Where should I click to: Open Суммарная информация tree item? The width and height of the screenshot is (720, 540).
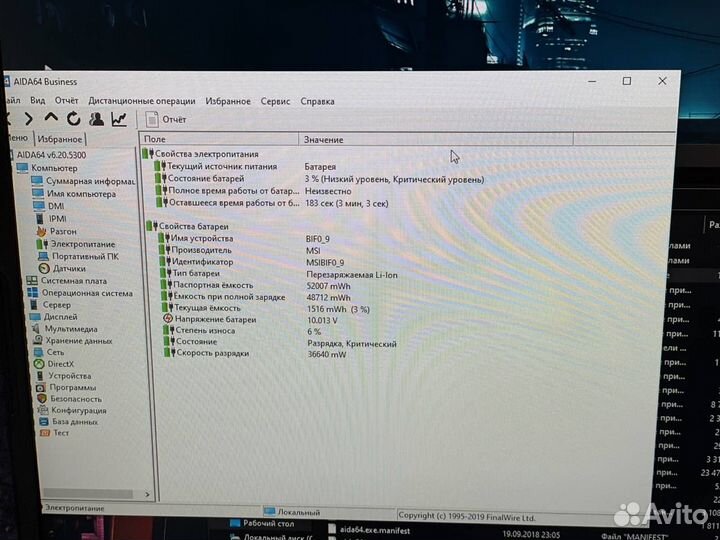point(90,181)
